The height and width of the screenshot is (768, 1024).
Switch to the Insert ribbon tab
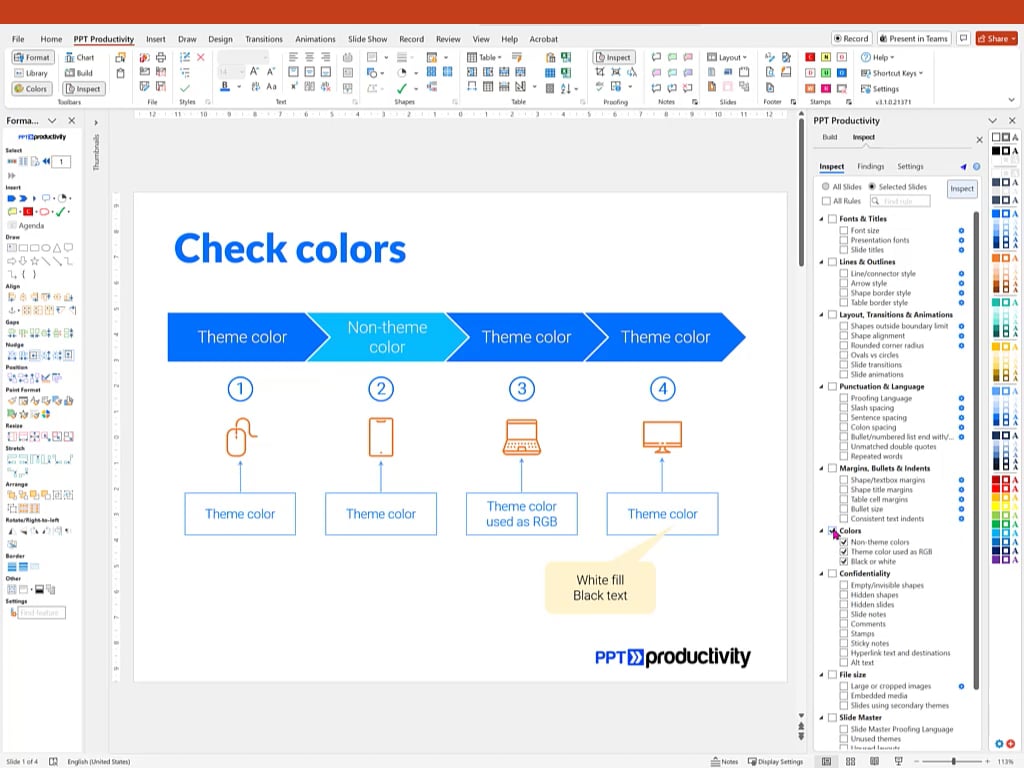pyautogui.click(x=155, y=39)
